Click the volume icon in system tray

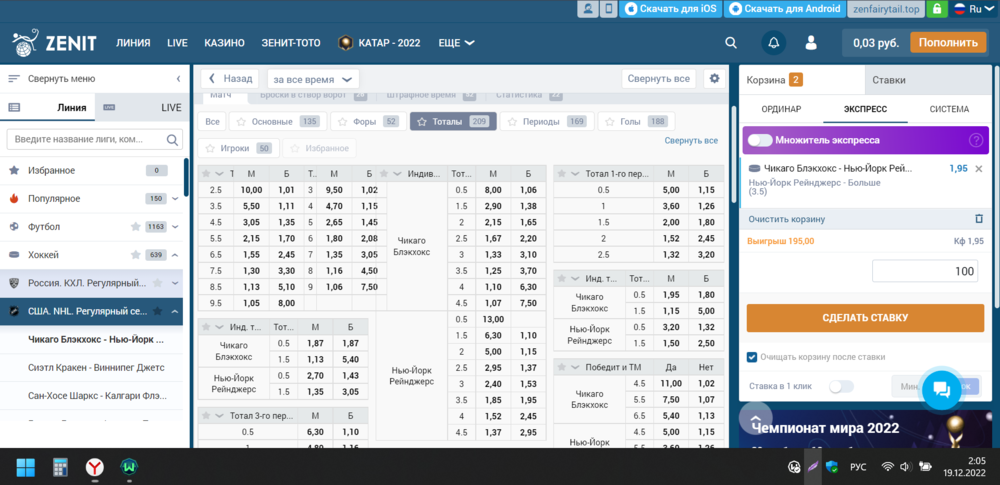[904, 466]
